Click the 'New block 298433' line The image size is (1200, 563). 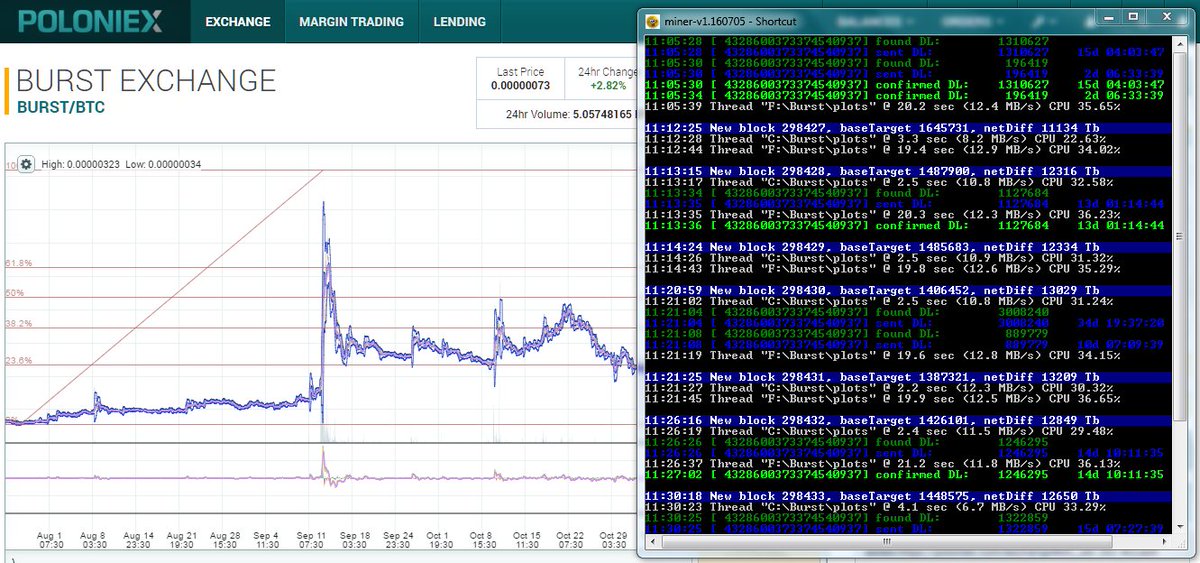click(908, 496)
